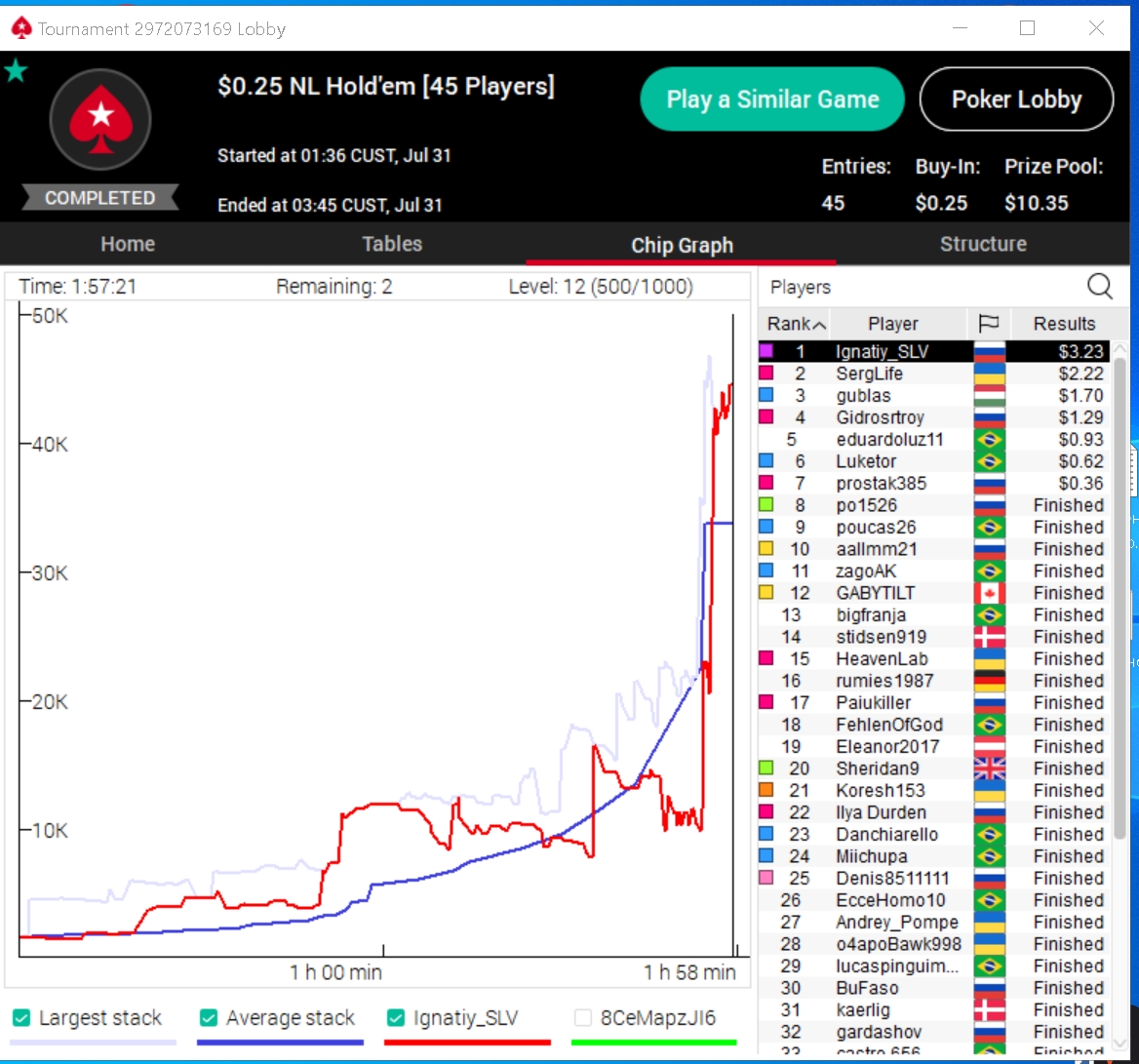Click the German flag beside rumies1987

(x=990, y=681)
